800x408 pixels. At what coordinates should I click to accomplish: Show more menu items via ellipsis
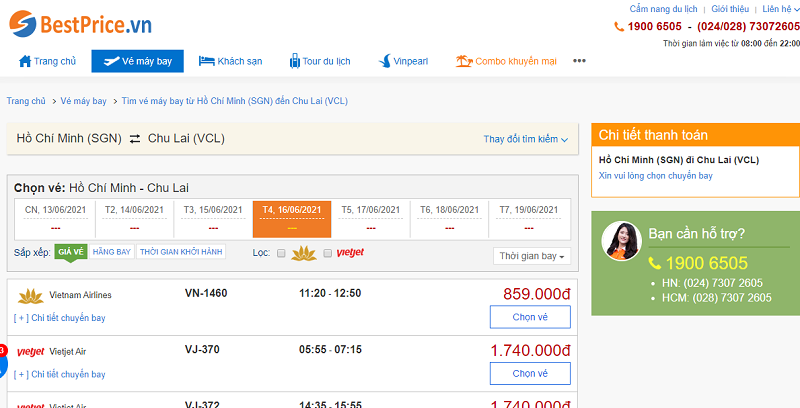coord(579,61)
